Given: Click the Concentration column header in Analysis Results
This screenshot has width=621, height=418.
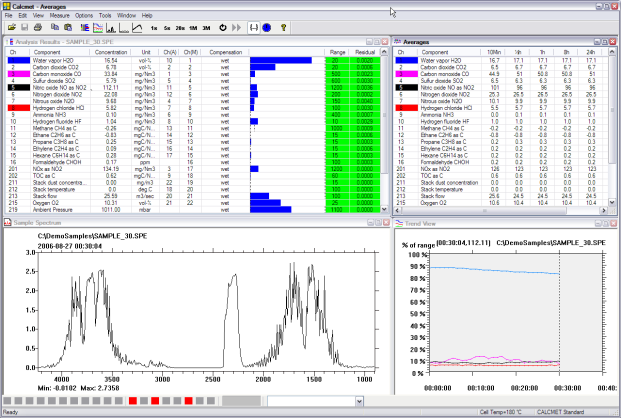Looking at the screenshot, I should [111, 52].
